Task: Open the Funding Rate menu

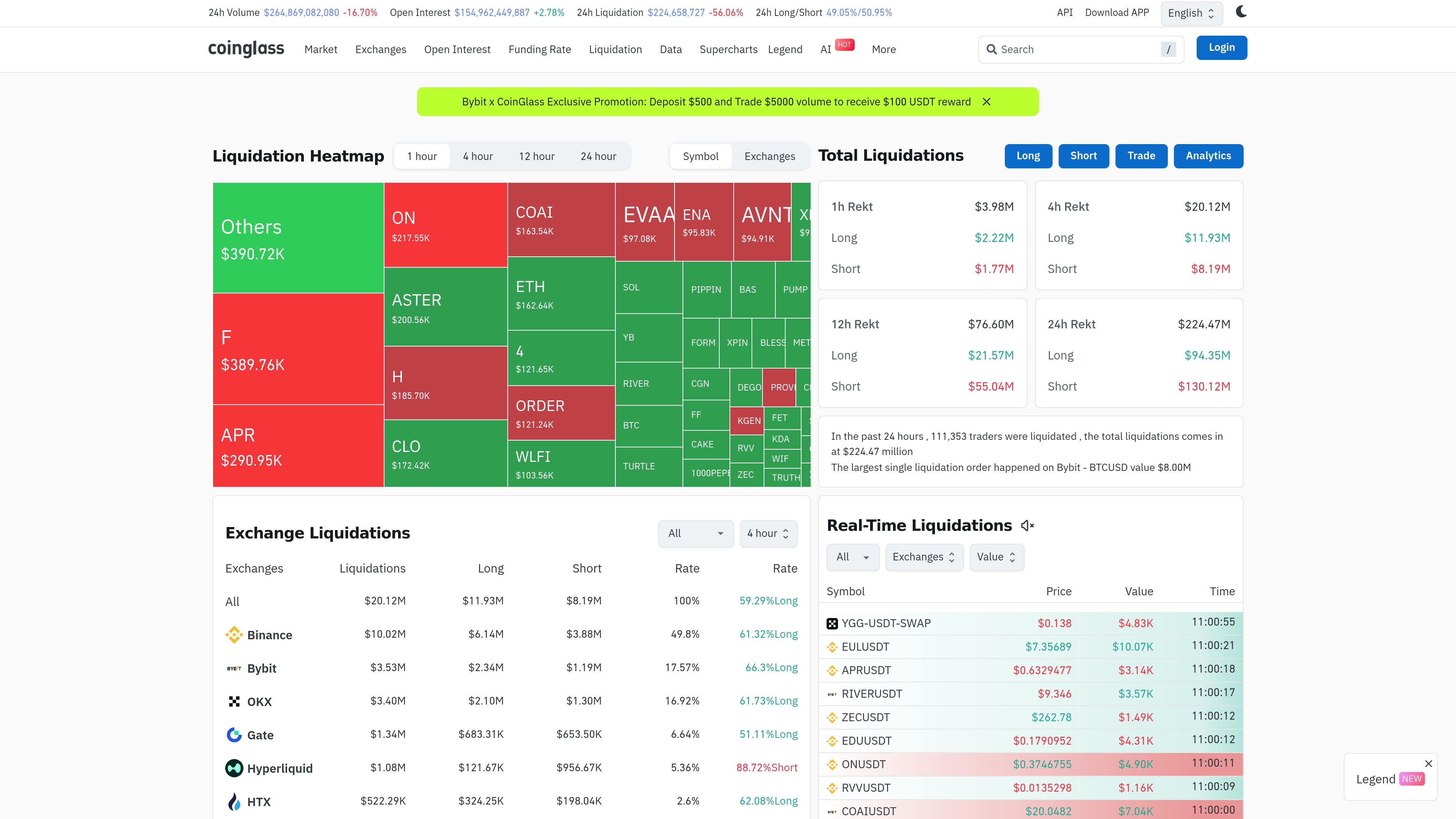Action: coord(539,49)
